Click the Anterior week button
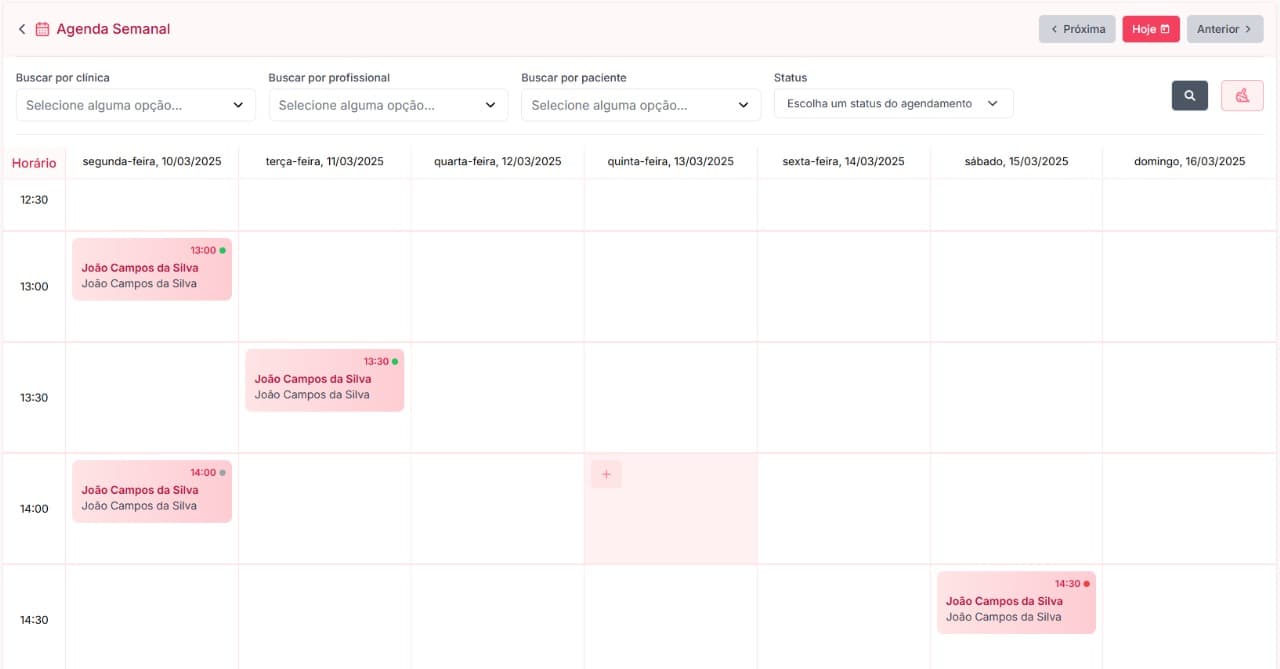 coord(1225,29)
